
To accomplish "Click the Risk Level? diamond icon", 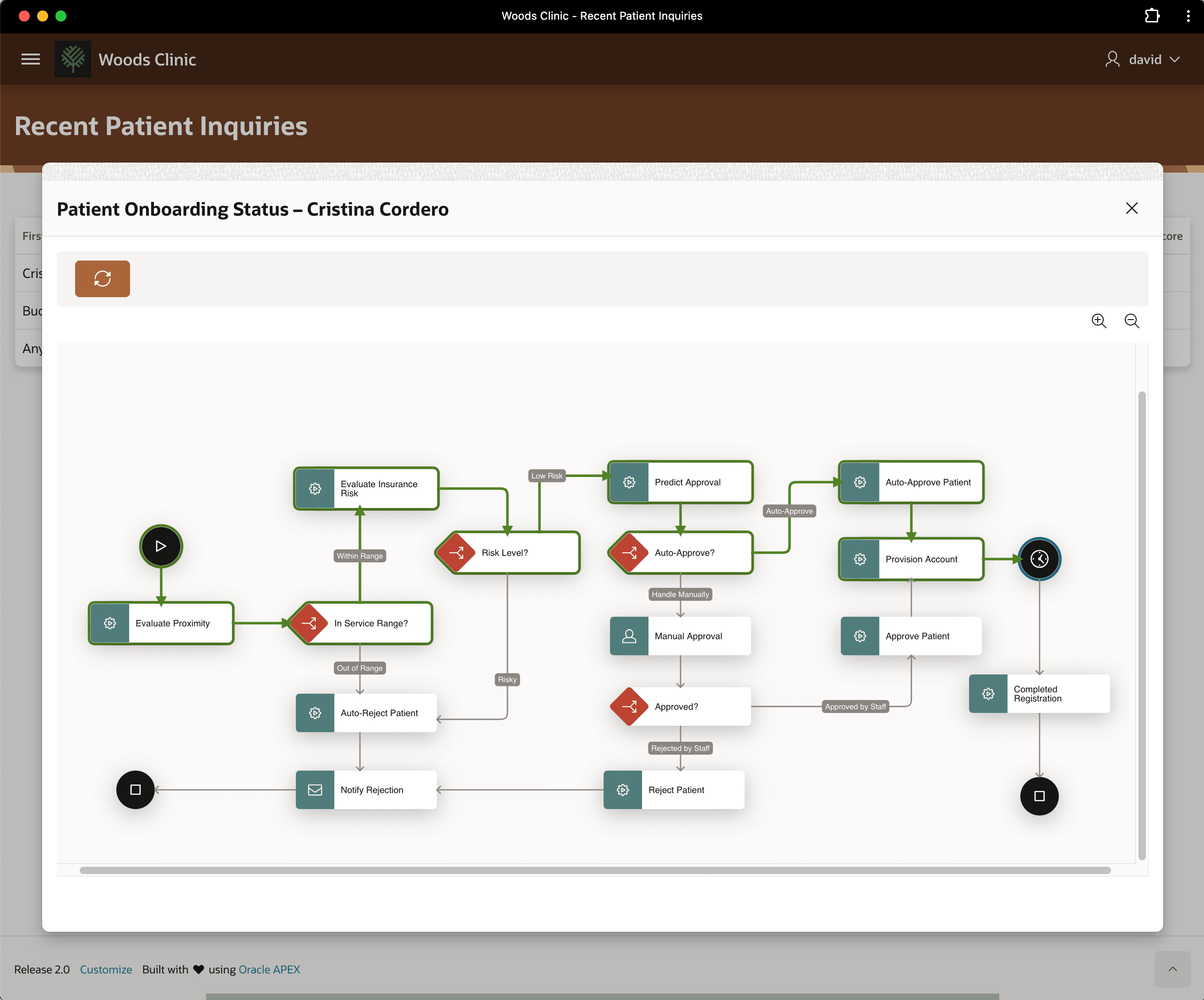I will (x=457, y=553).
